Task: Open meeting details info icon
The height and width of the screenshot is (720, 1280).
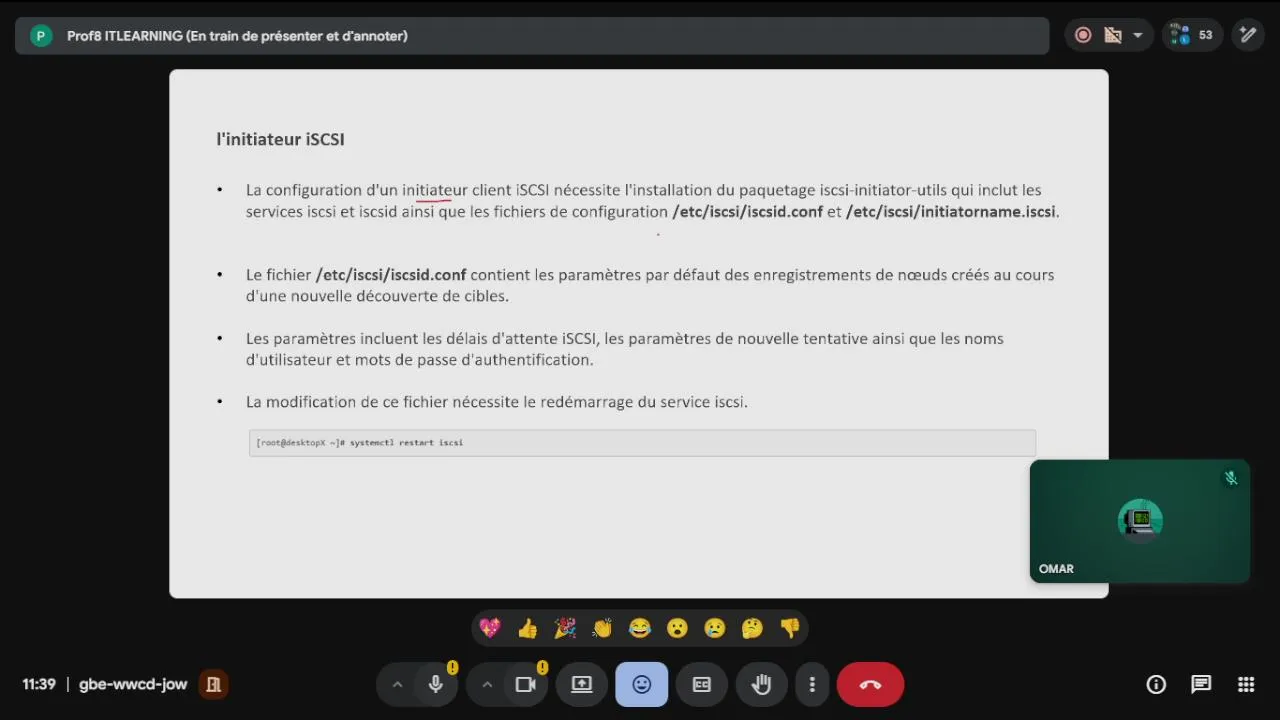Action: click(1156, 685)
